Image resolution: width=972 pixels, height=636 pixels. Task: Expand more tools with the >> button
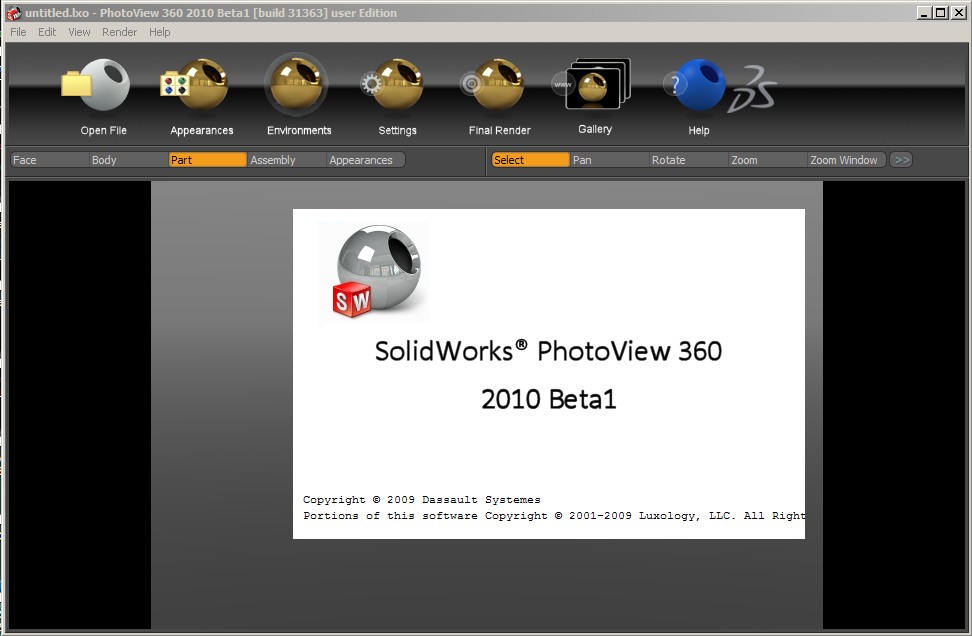click(901, 160)
